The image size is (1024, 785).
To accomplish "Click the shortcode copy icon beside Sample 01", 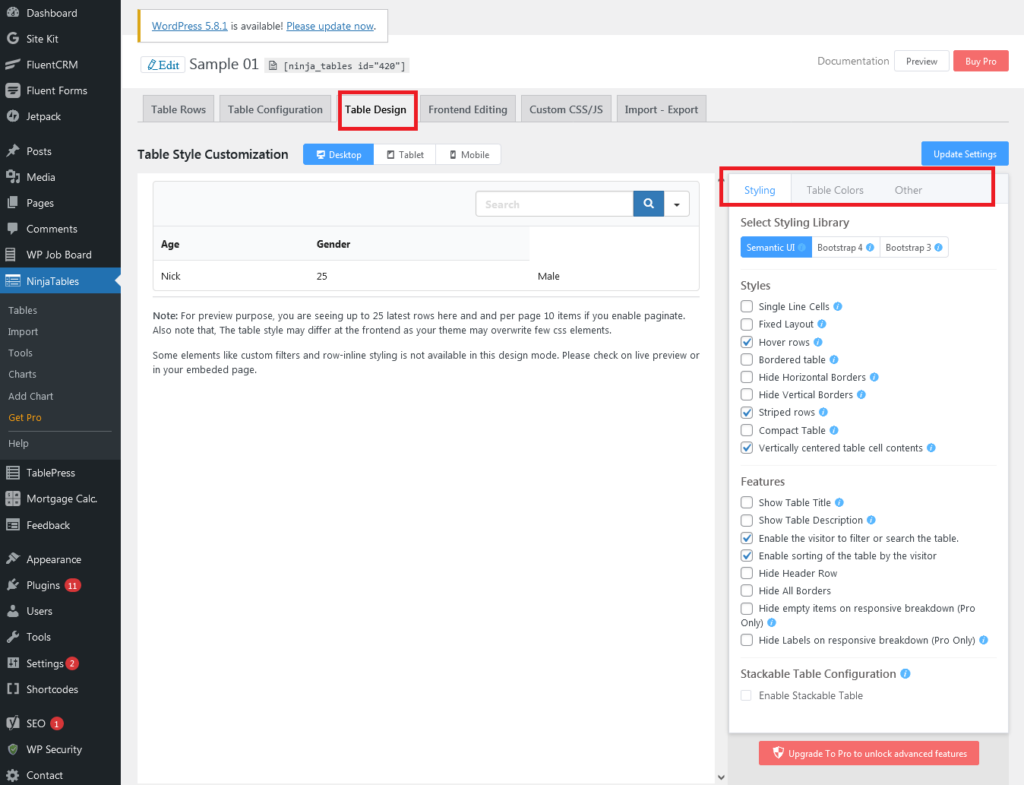I will [x=273, y=65].
